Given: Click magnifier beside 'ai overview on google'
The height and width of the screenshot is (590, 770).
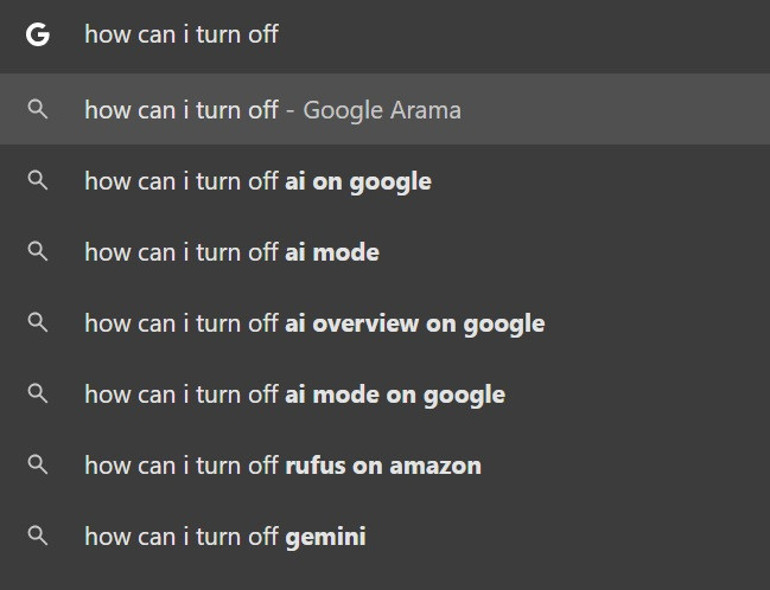Looking at the screenshot, I should [x=37, y=322].
